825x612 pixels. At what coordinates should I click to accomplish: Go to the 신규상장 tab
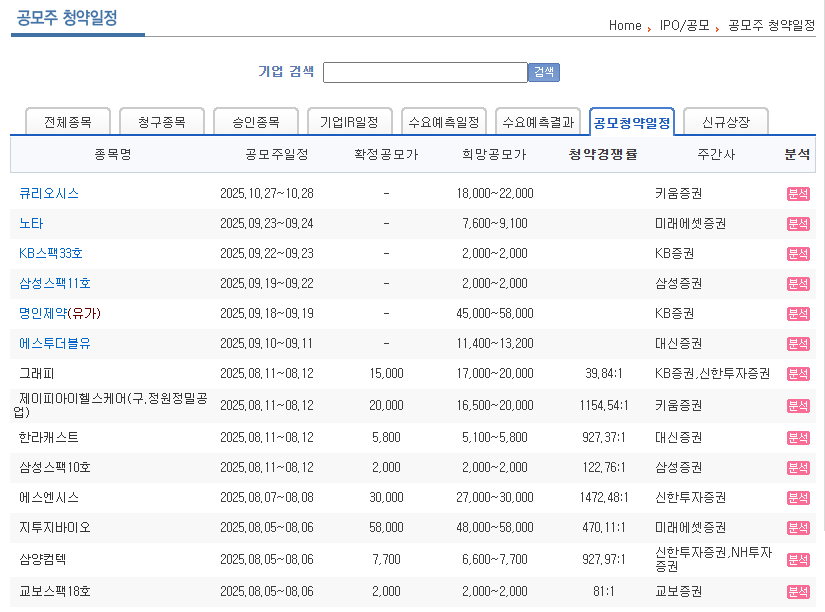[726, 122]
